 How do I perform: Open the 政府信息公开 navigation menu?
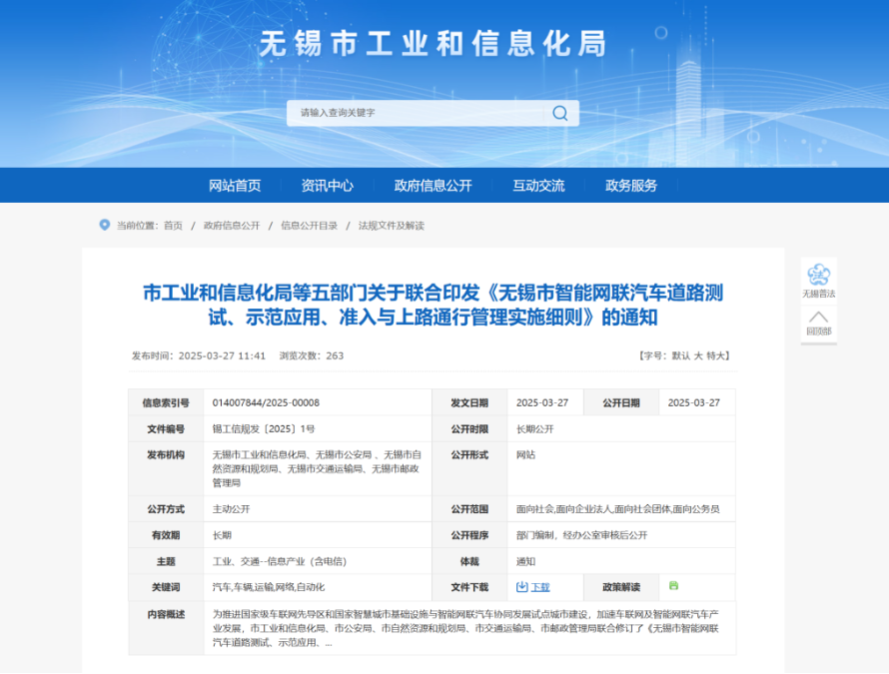pos(434,185)
